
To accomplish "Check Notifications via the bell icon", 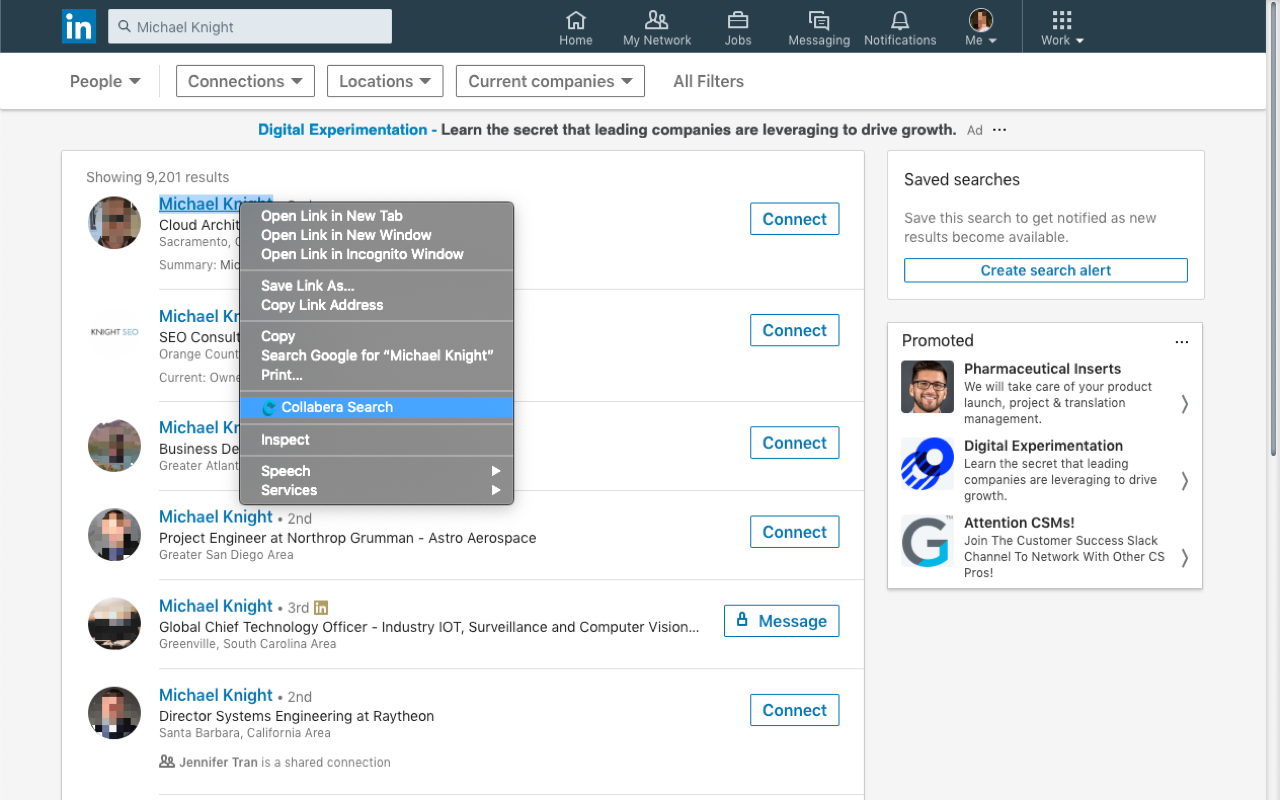I will [899, 27].
